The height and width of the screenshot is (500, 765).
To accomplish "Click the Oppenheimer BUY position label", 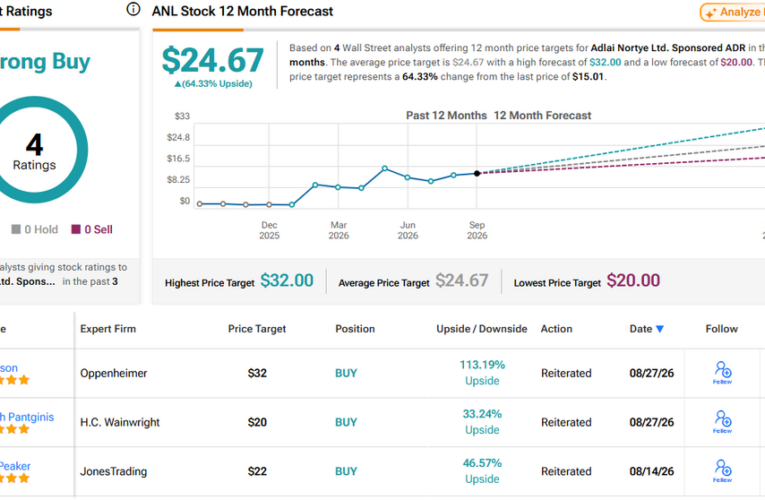I will point(346,374).
